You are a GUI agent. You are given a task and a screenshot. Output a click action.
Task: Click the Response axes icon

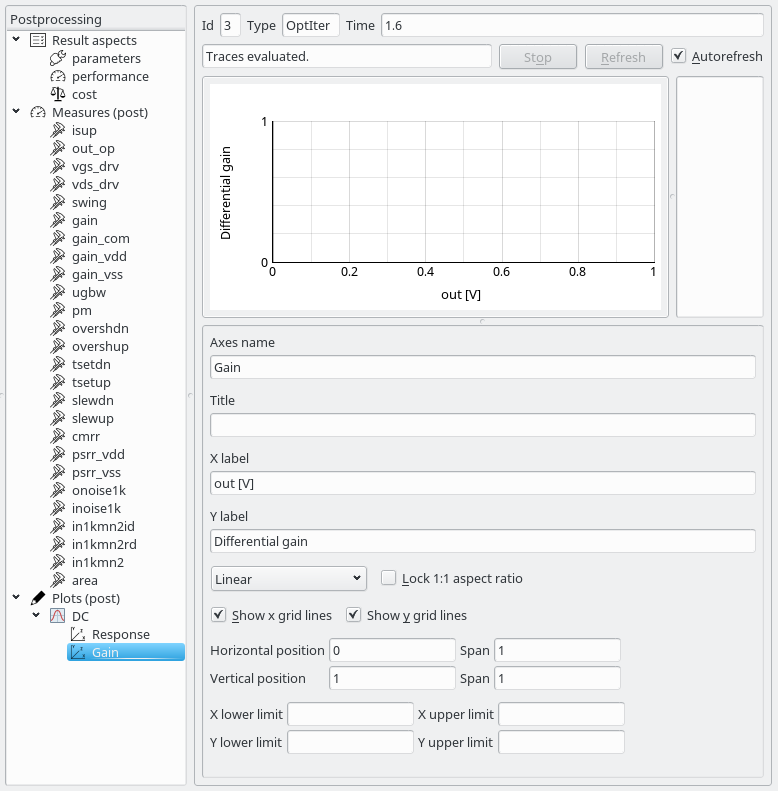pos(78,635)
